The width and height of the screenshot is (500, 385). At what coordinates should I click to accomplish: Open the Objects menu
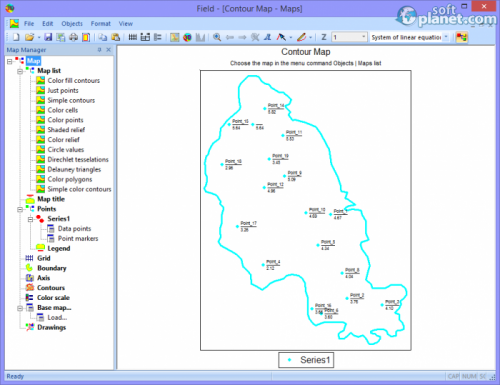(x=72, y=24)
